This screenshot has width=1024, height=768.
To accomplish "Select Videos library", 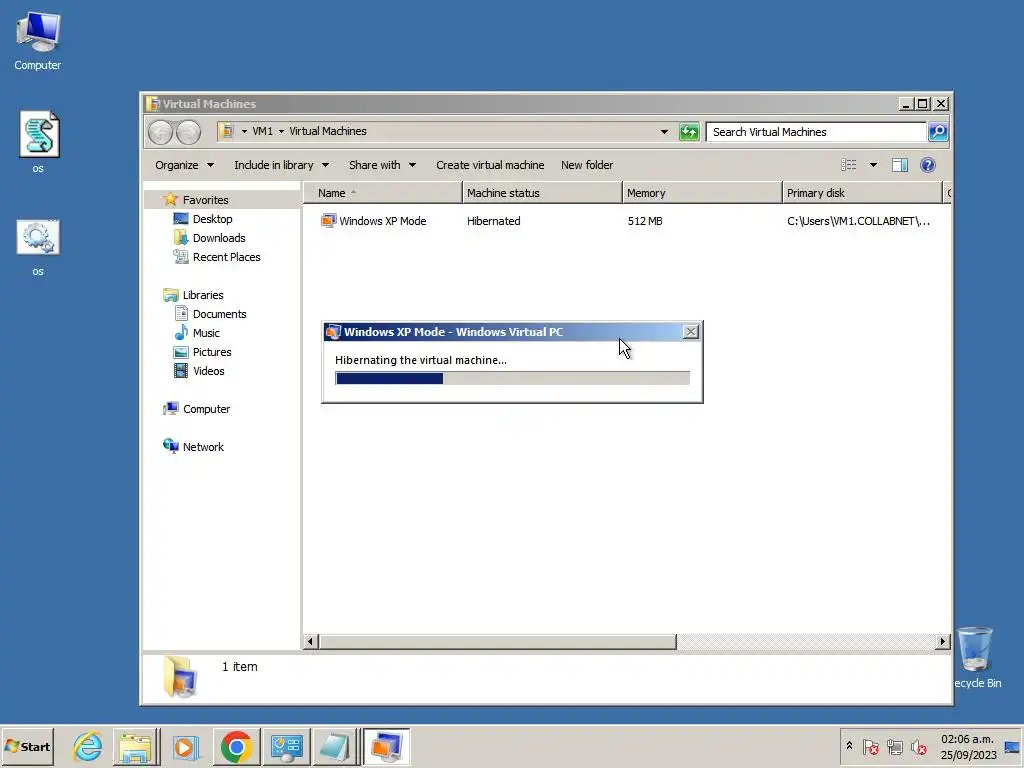I will click(208, 371).
